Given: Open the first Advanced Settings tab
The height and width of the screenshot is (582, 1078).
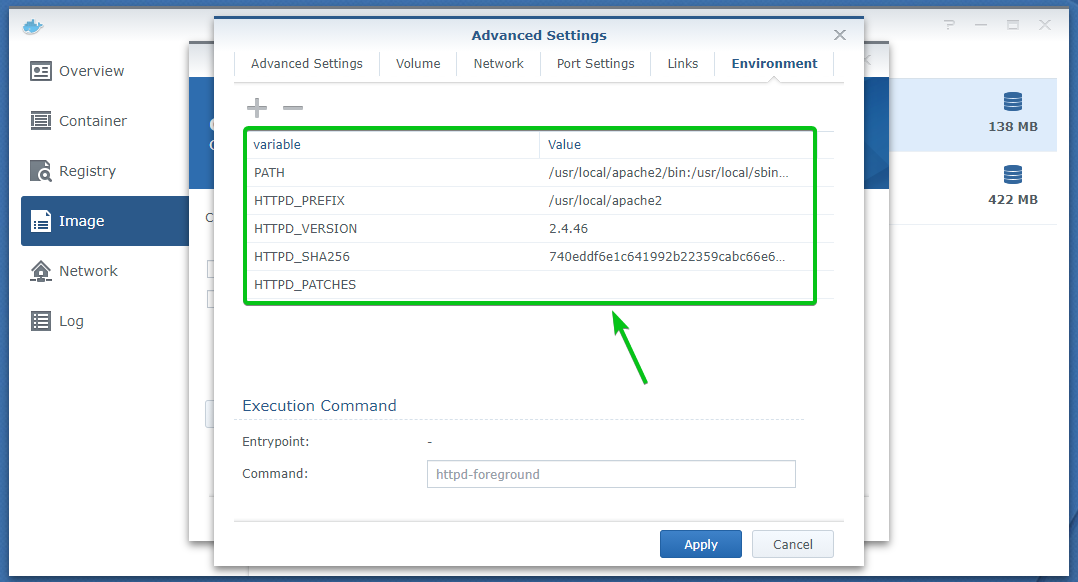Looking at the screenshot, I should (307, 64).
